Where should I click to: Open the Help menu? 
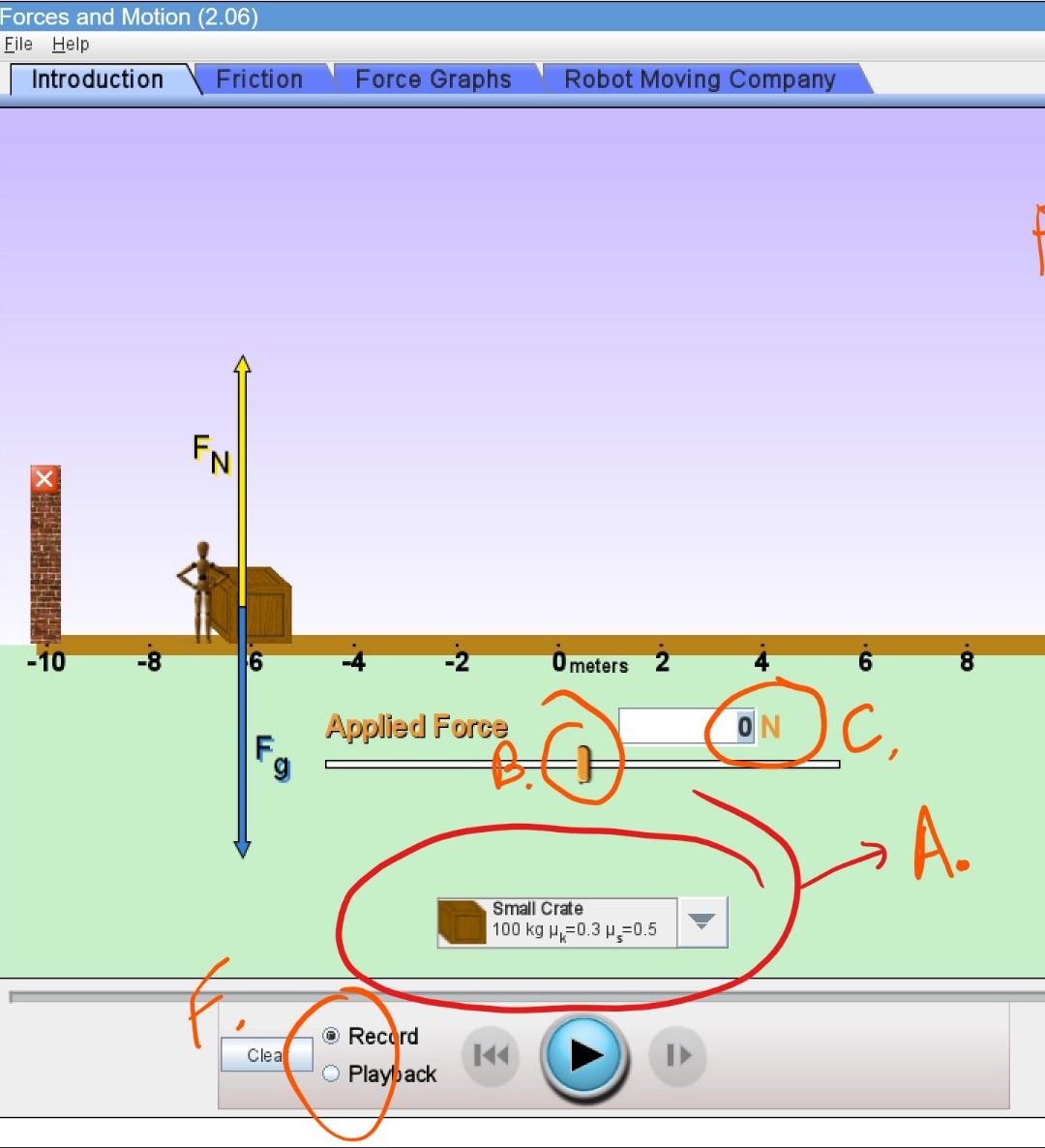(x=71, y=44)
